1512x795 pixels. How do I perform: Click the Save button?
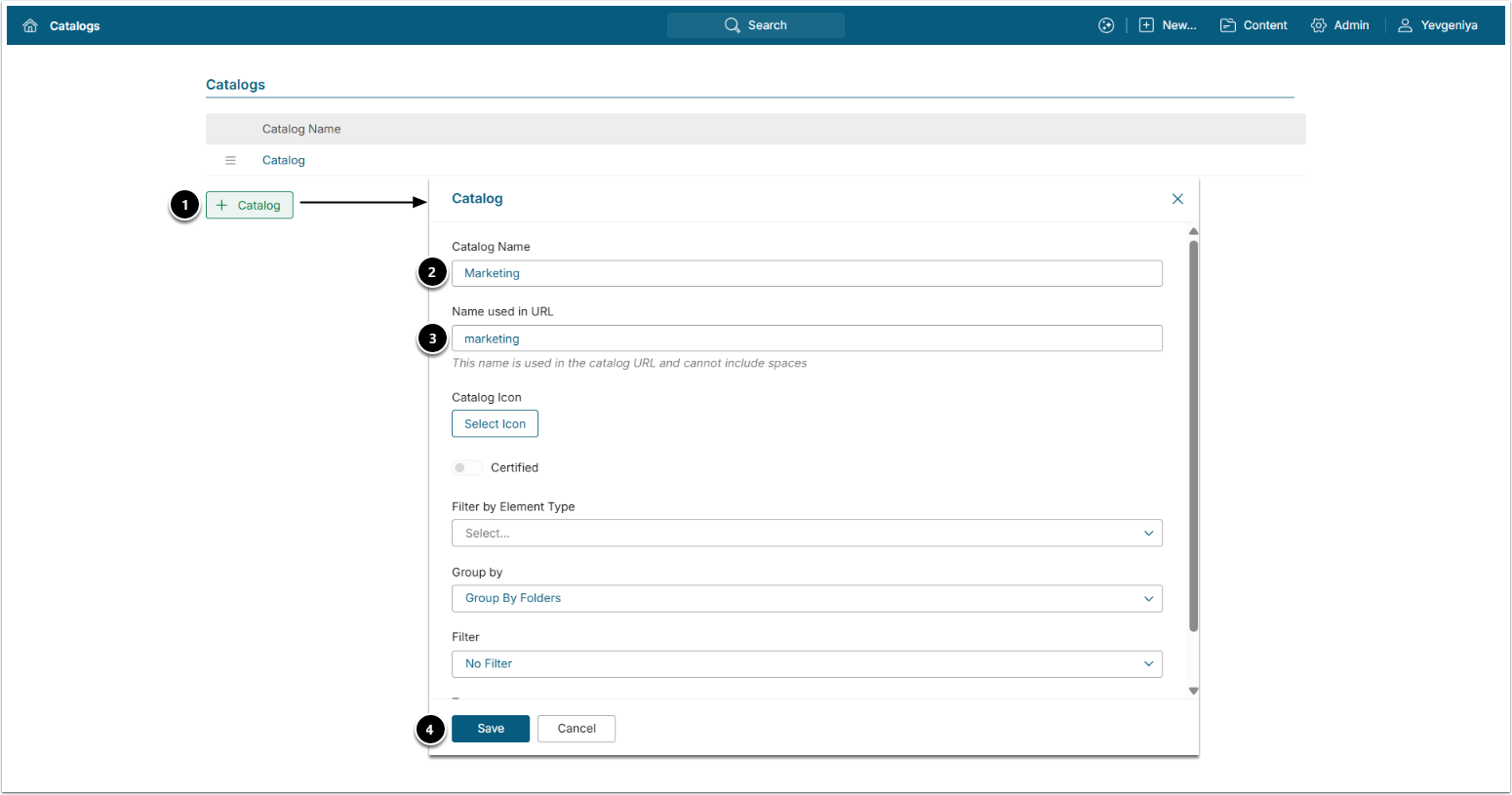(x=491, y=729)
